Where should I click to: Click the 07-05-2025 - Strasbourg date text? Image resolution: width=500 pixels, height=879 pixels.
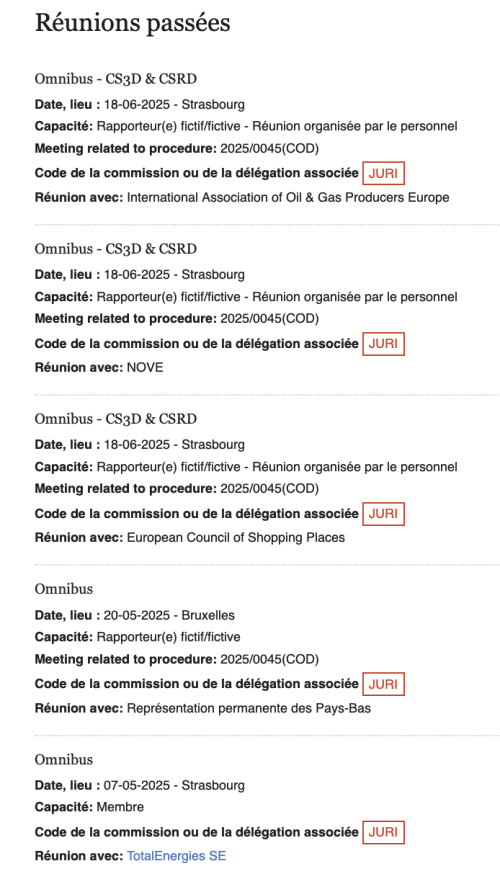pyautogui.click(x=174, y=785)
